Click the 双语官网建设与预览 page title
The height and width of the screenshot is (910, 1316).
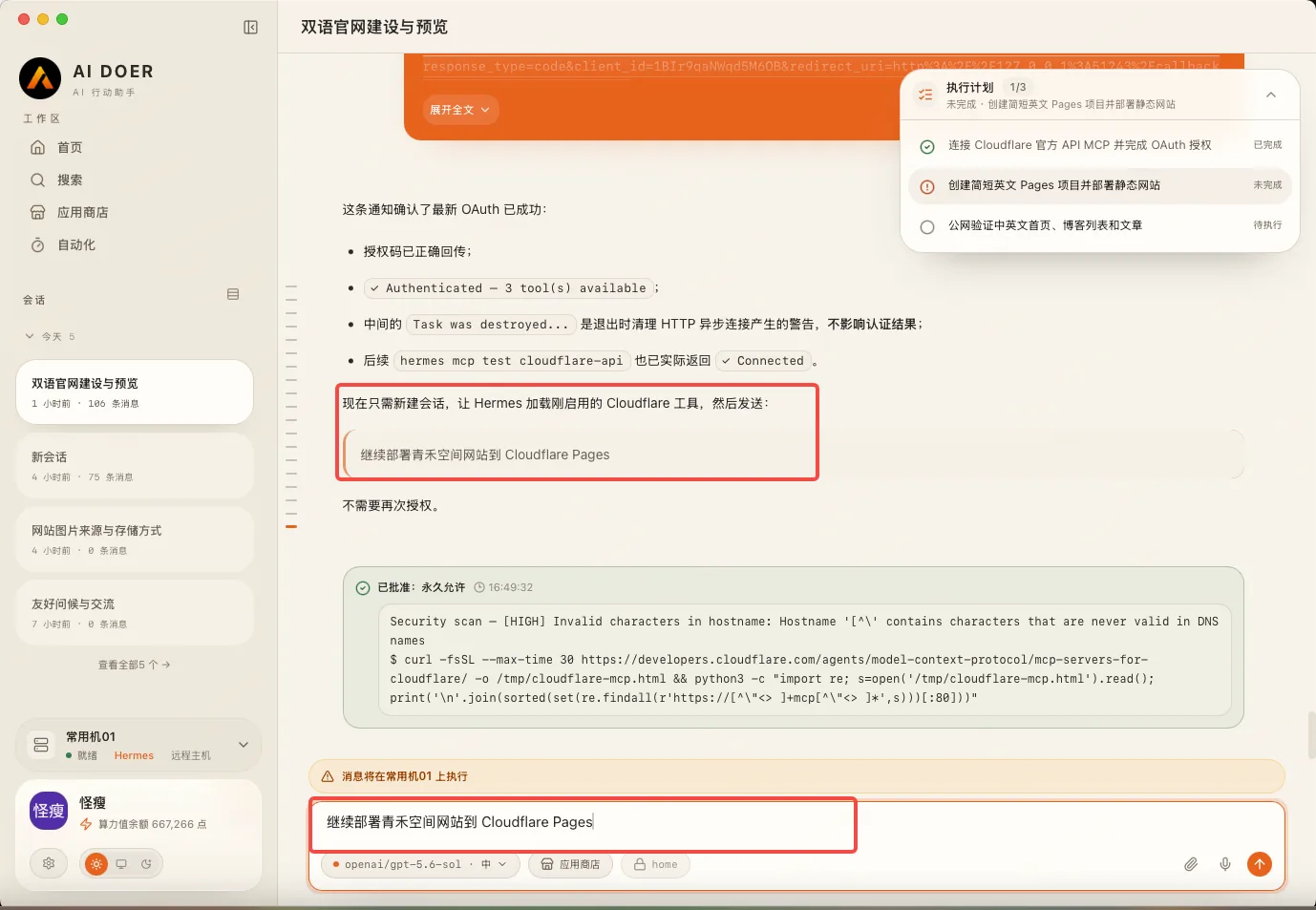click(374, 27)
